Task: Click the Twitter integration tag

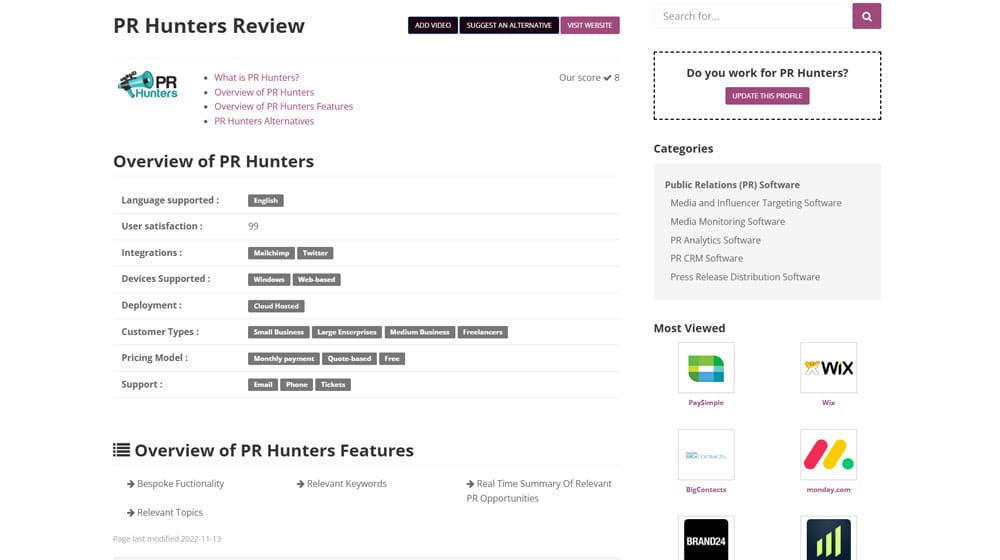Action: coord(315,253)
